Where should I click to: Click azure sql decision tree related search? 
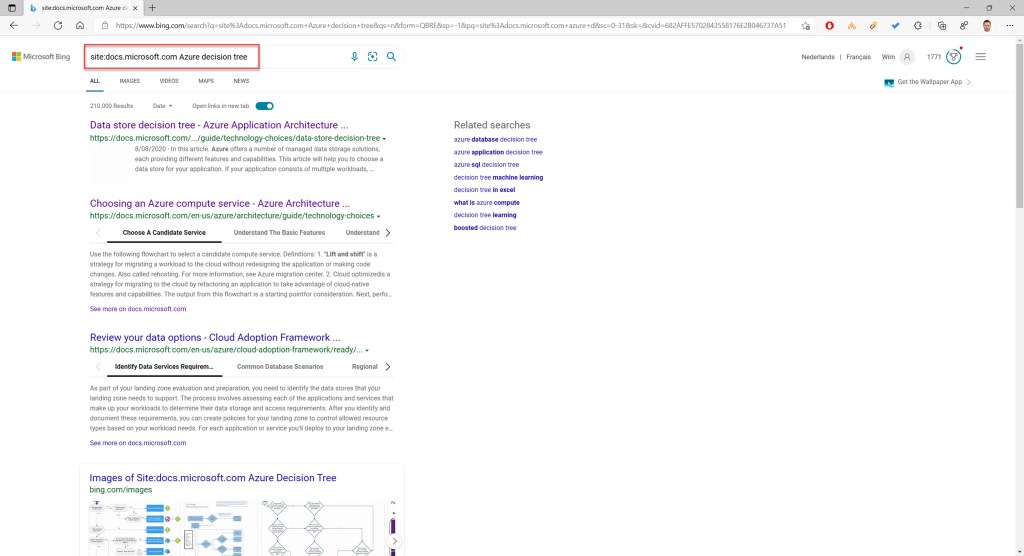486,165
